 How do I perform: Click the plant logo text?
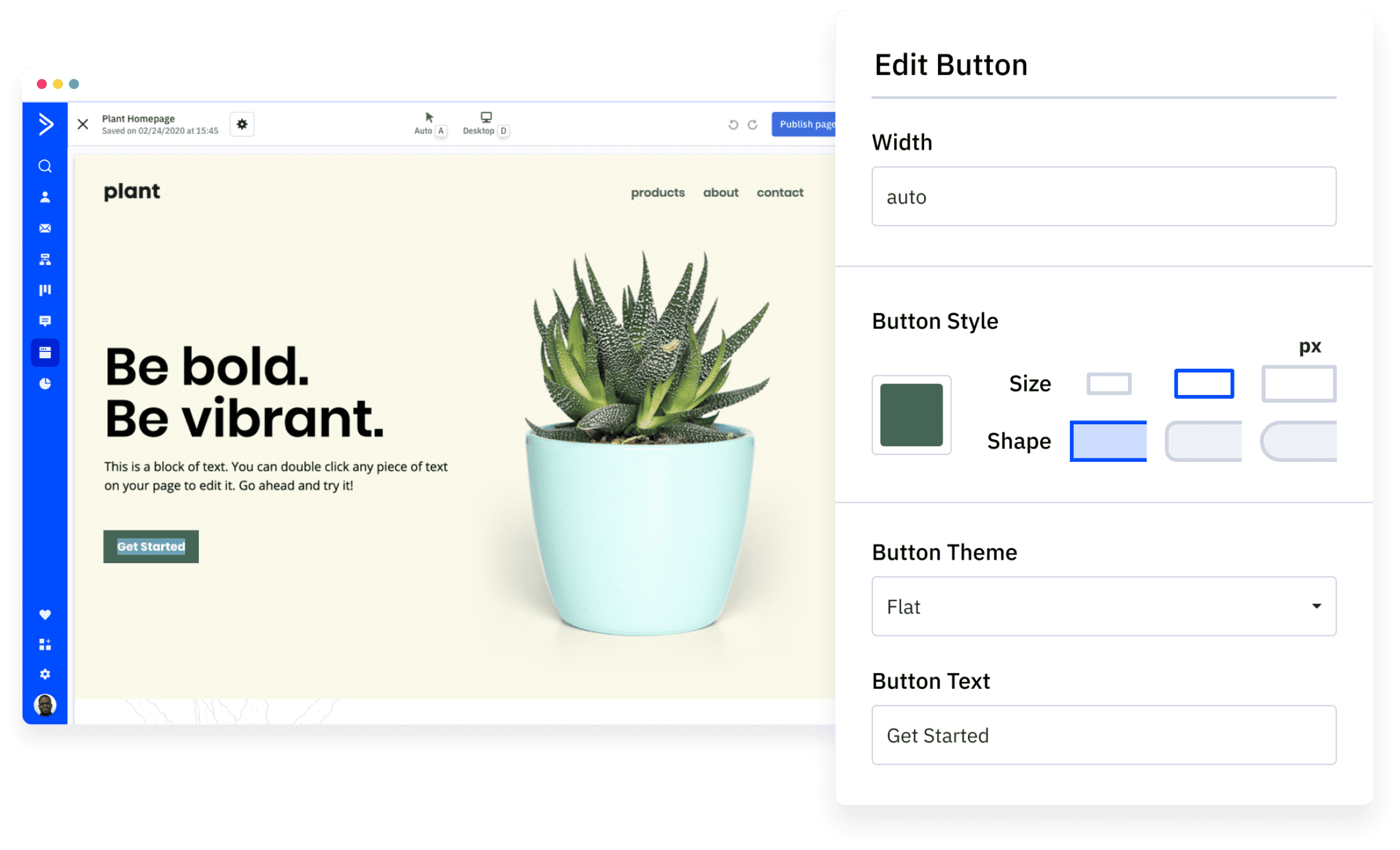tap(132, 191)
